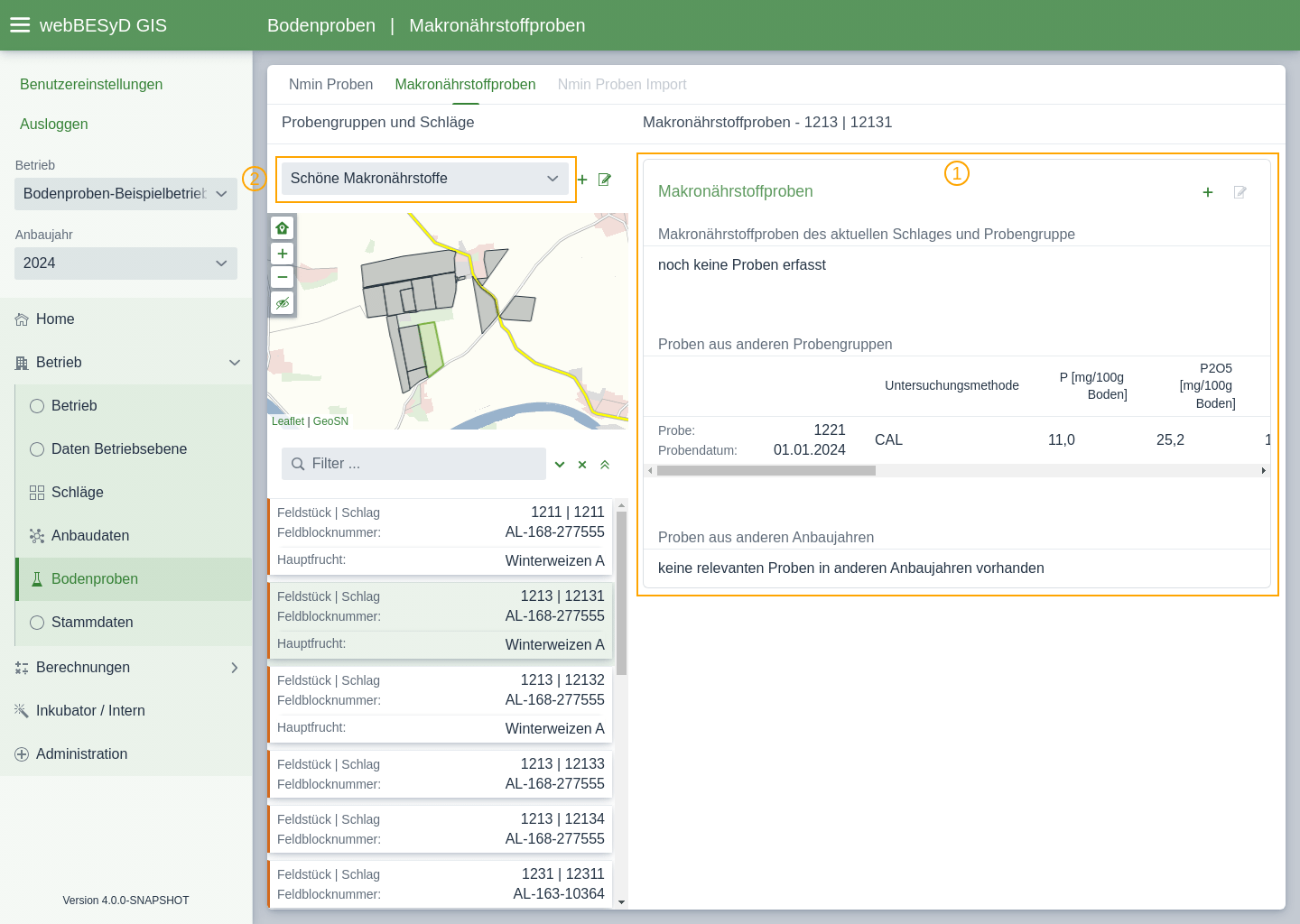The image size is (1300, 924).
Task: Select Schlag 1213 | 12132 card
Action: (x=440, y=705)
